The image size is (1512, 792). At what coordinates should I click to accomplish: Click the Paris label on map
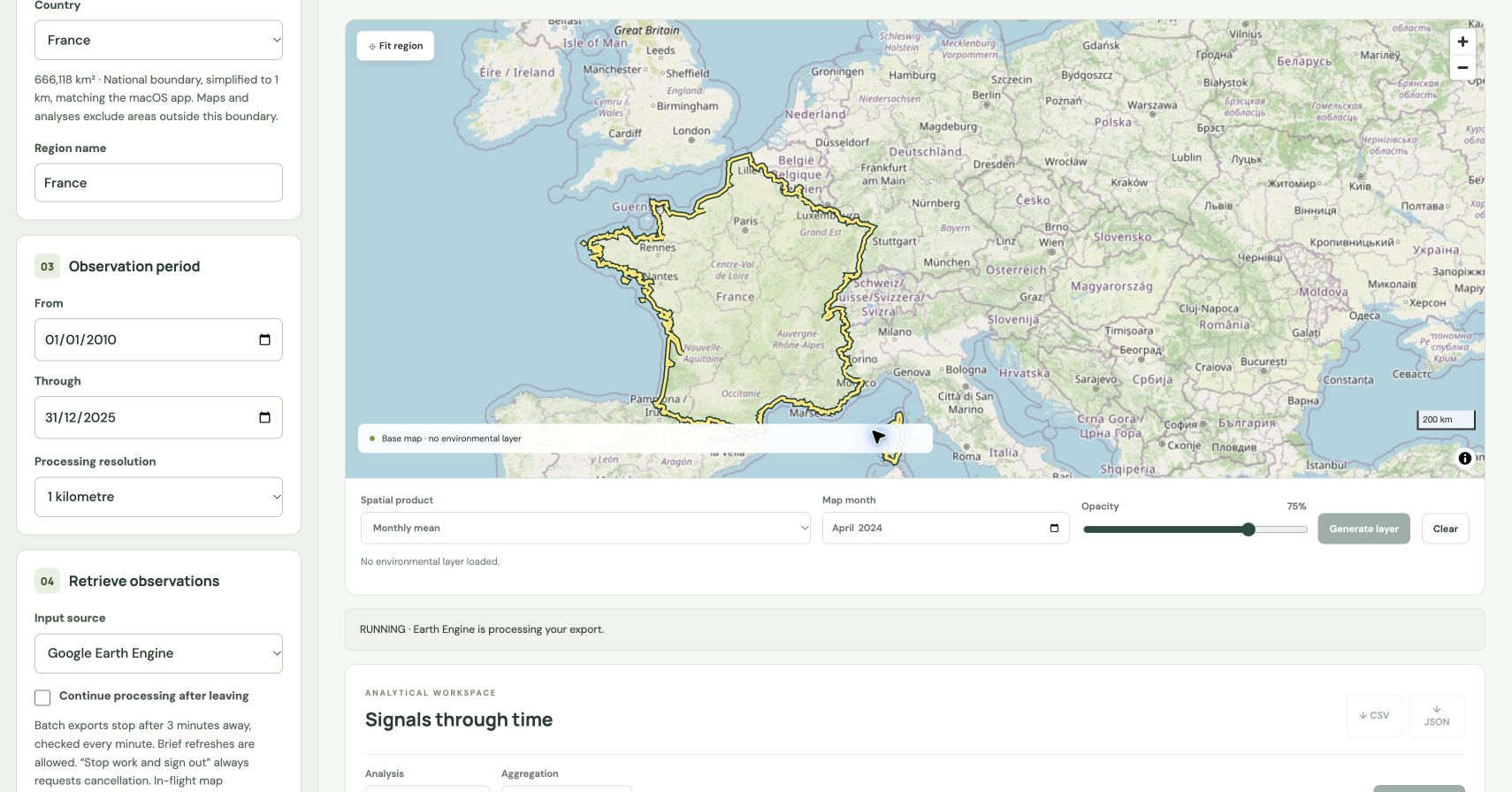745,221
